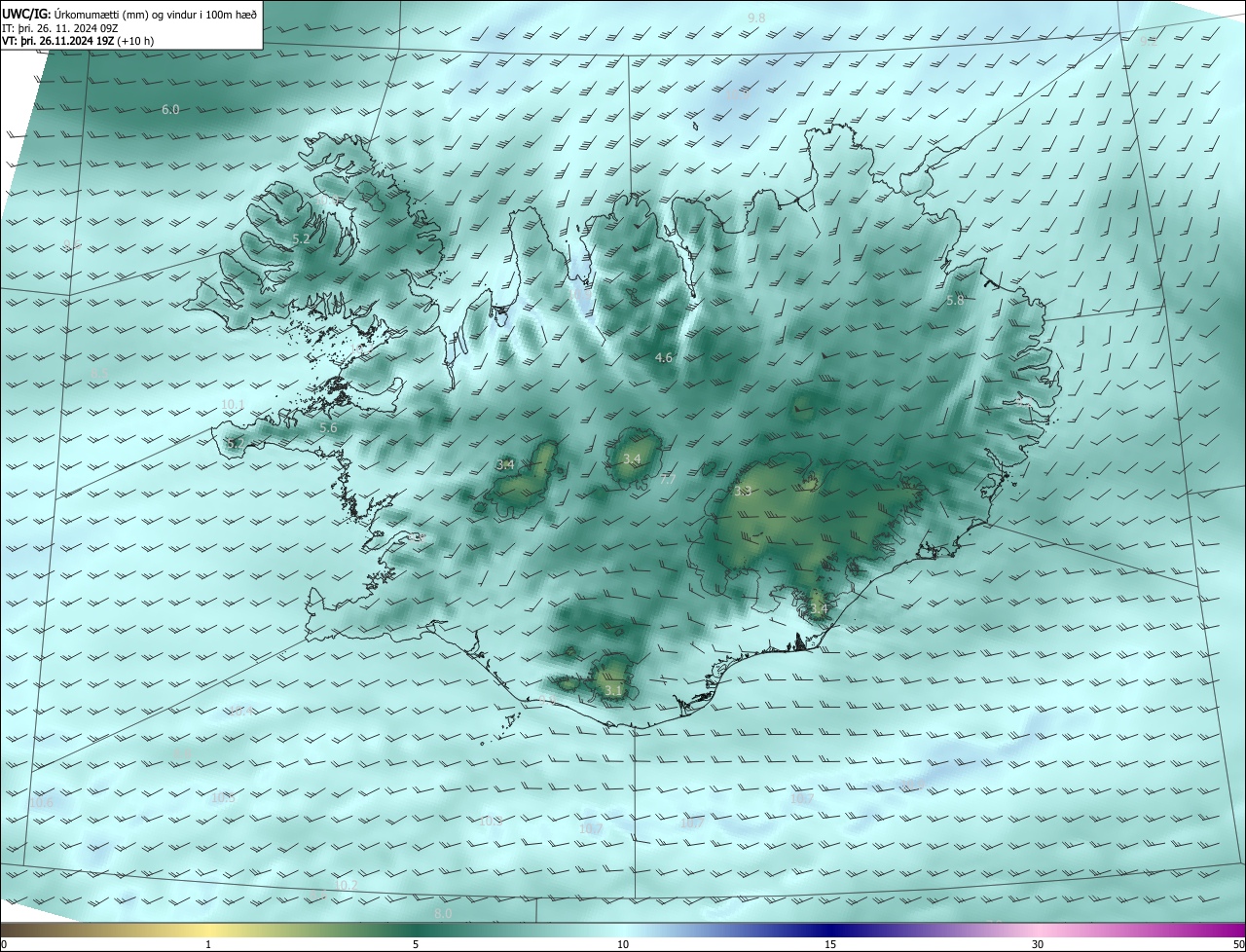Click the 9.8 value on the map
This screenshot has height=952, width=1246.
click(x=756, y=18)
